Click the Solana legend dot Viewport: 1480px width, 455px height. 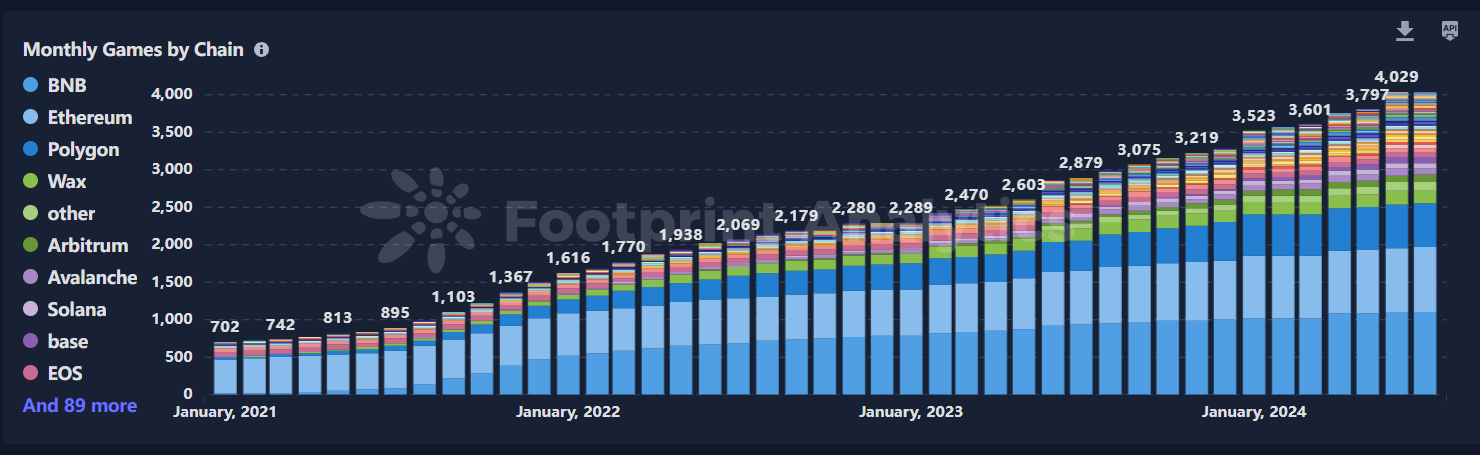pyautogui.click(x=31, y=310)
